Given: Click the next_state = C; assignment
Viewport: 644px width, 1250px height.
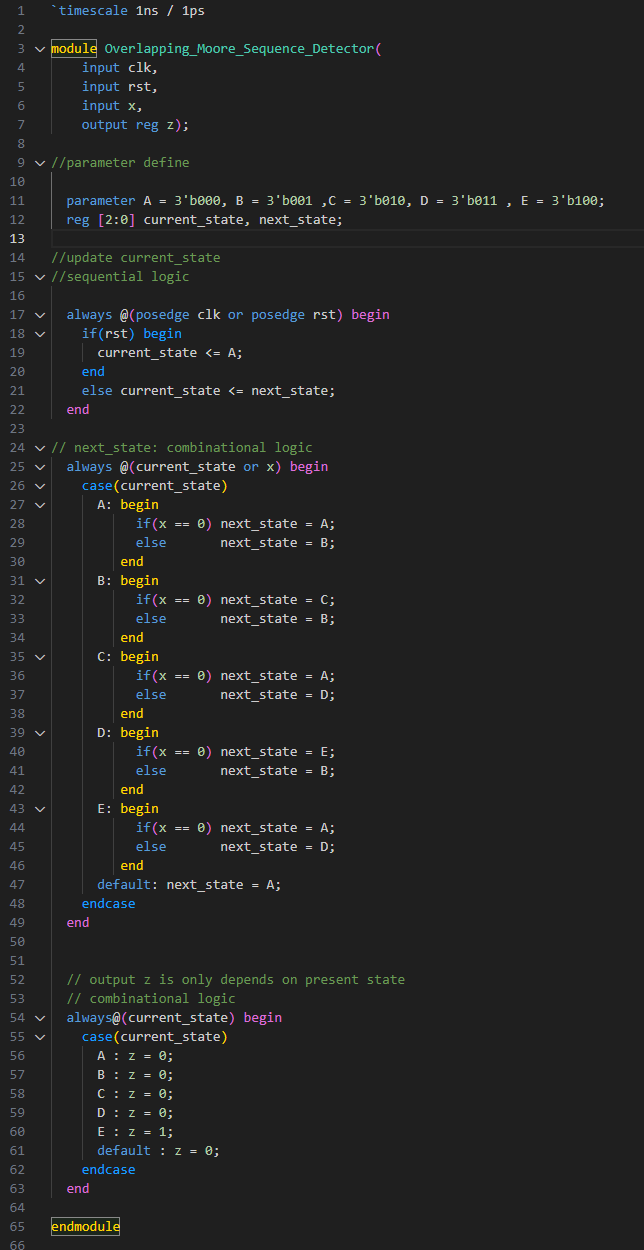Looking at the screenshot, I should [x=278, y=600].
